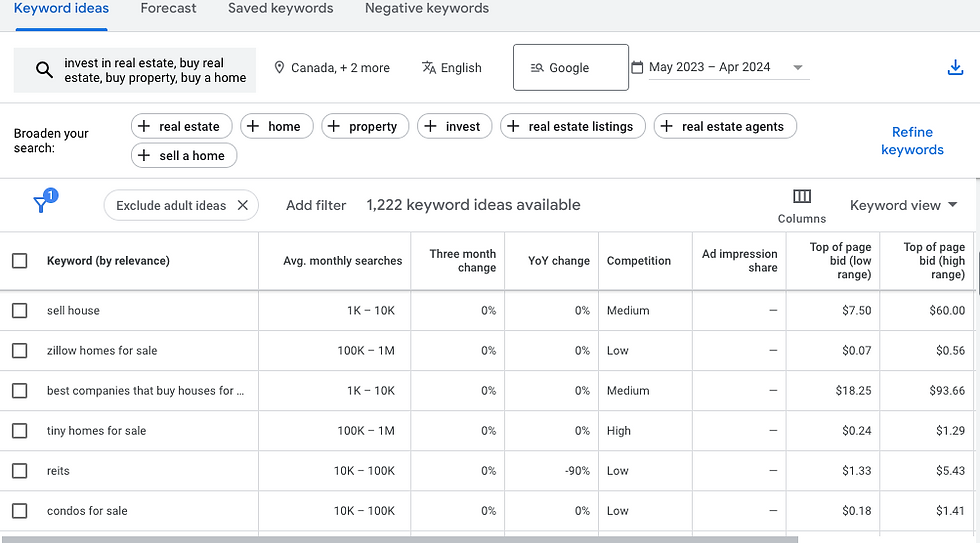Check the 'condos for sale' checkbox
The image size is (980, 543).
[19, 511]
